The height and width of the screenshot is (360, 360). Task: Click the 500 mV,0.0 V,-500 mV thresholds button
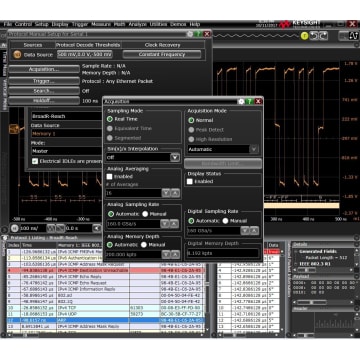point(85,54)
